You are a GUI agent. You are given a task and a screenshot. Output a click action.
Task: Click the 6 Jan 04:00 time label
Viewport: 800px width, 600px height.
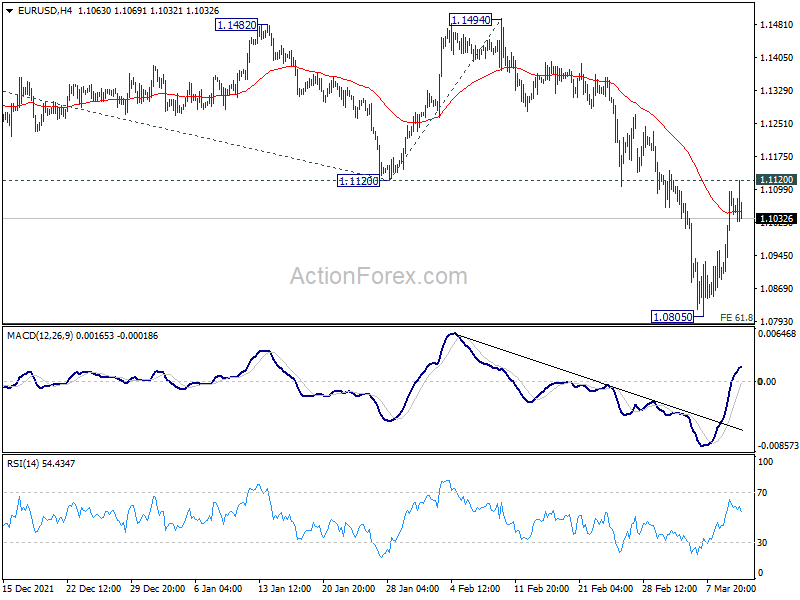click(x=218, y=588)
